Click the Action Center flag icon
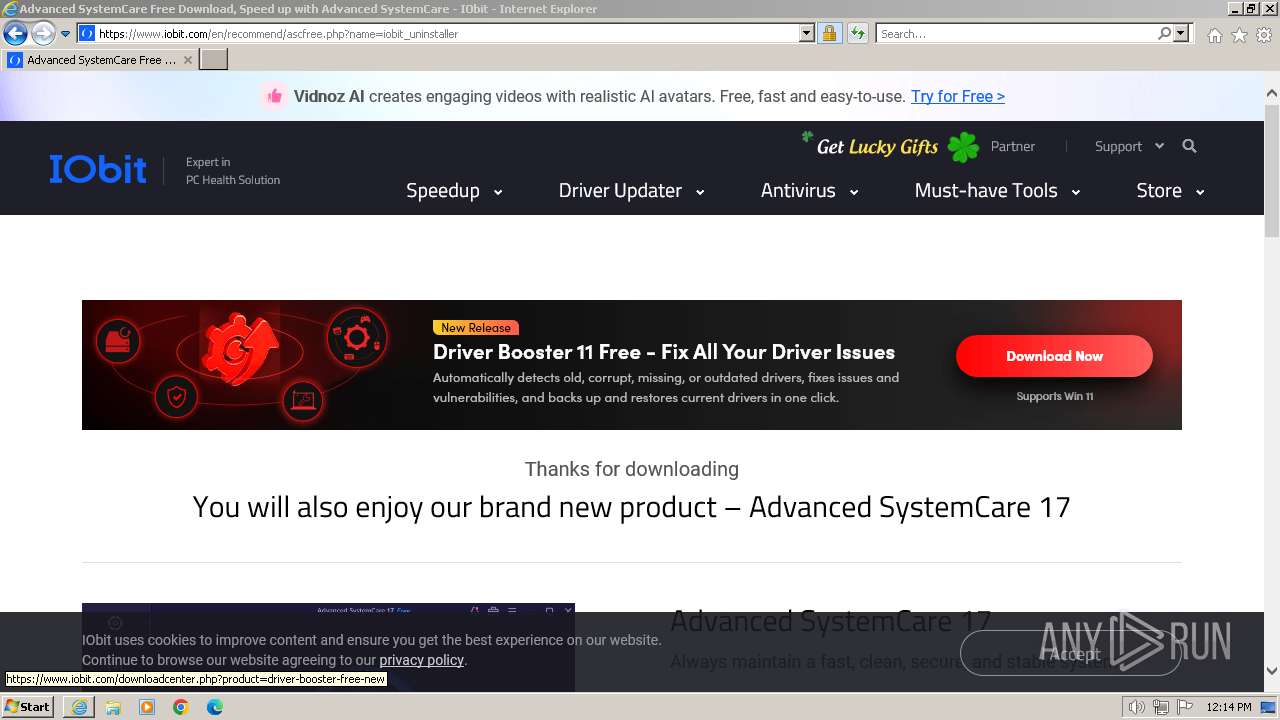The width and height of the screenshot is (1280, 720). [x=1184, y=707]
